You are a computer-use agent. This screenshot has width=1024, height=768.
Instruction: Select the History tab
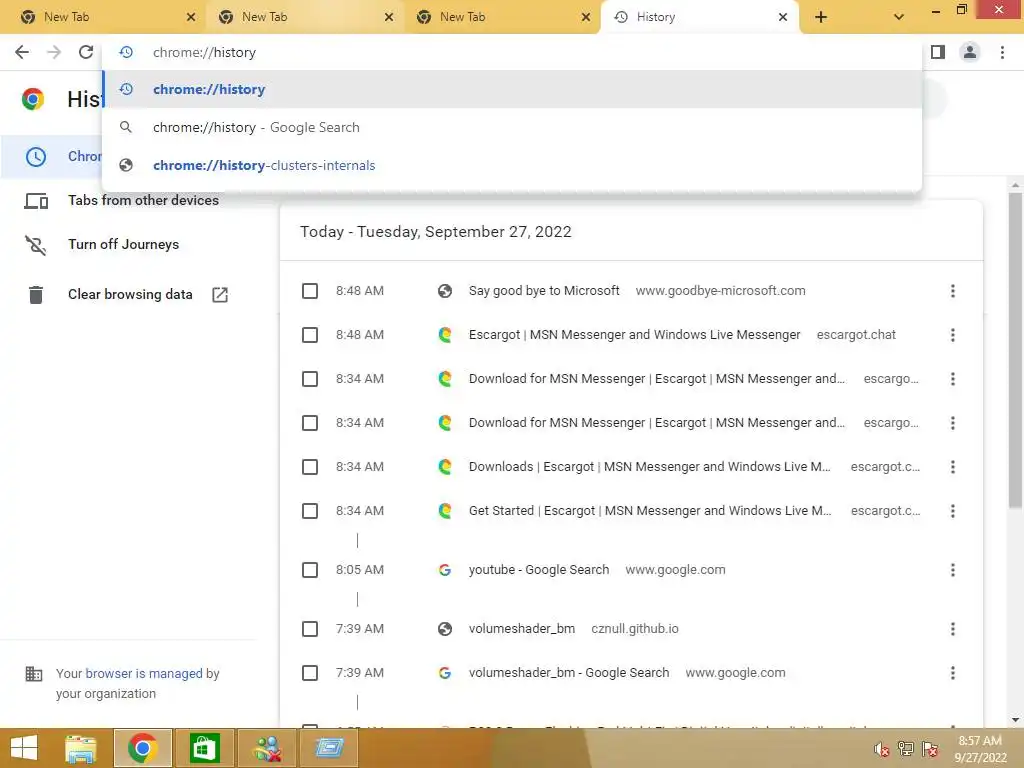point(699,17)
